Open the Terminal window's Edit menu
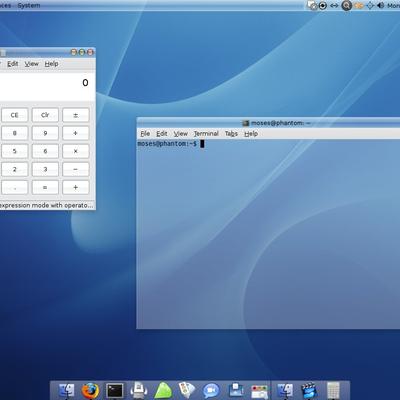This screenshot has height=400, width=400. (162, 134)
